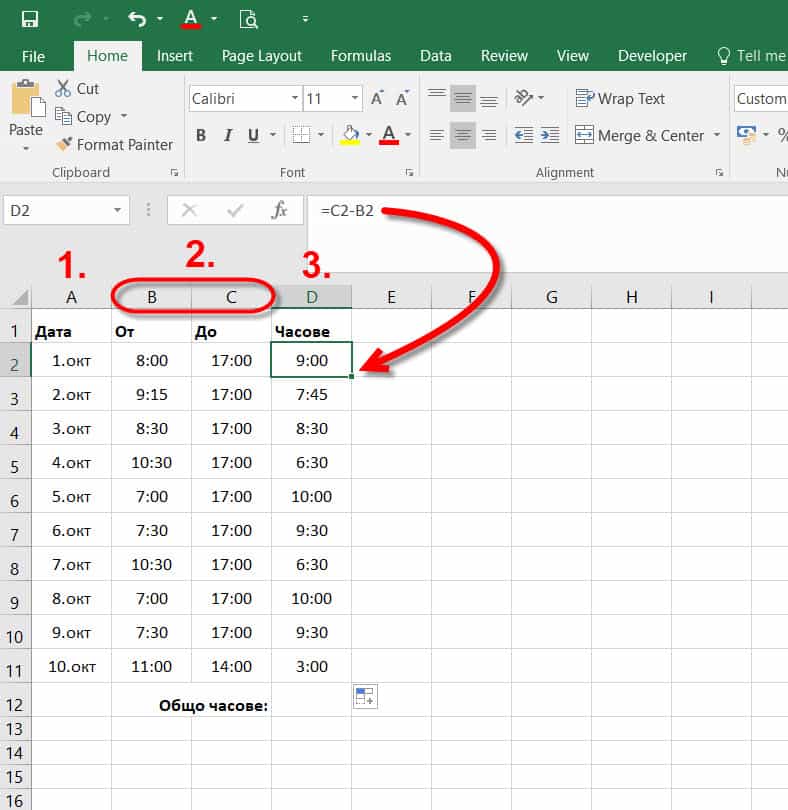This screenshot has width=788, height=810.
Task: Open the Underline style dropdown arrow
Action: click(273, 135)
